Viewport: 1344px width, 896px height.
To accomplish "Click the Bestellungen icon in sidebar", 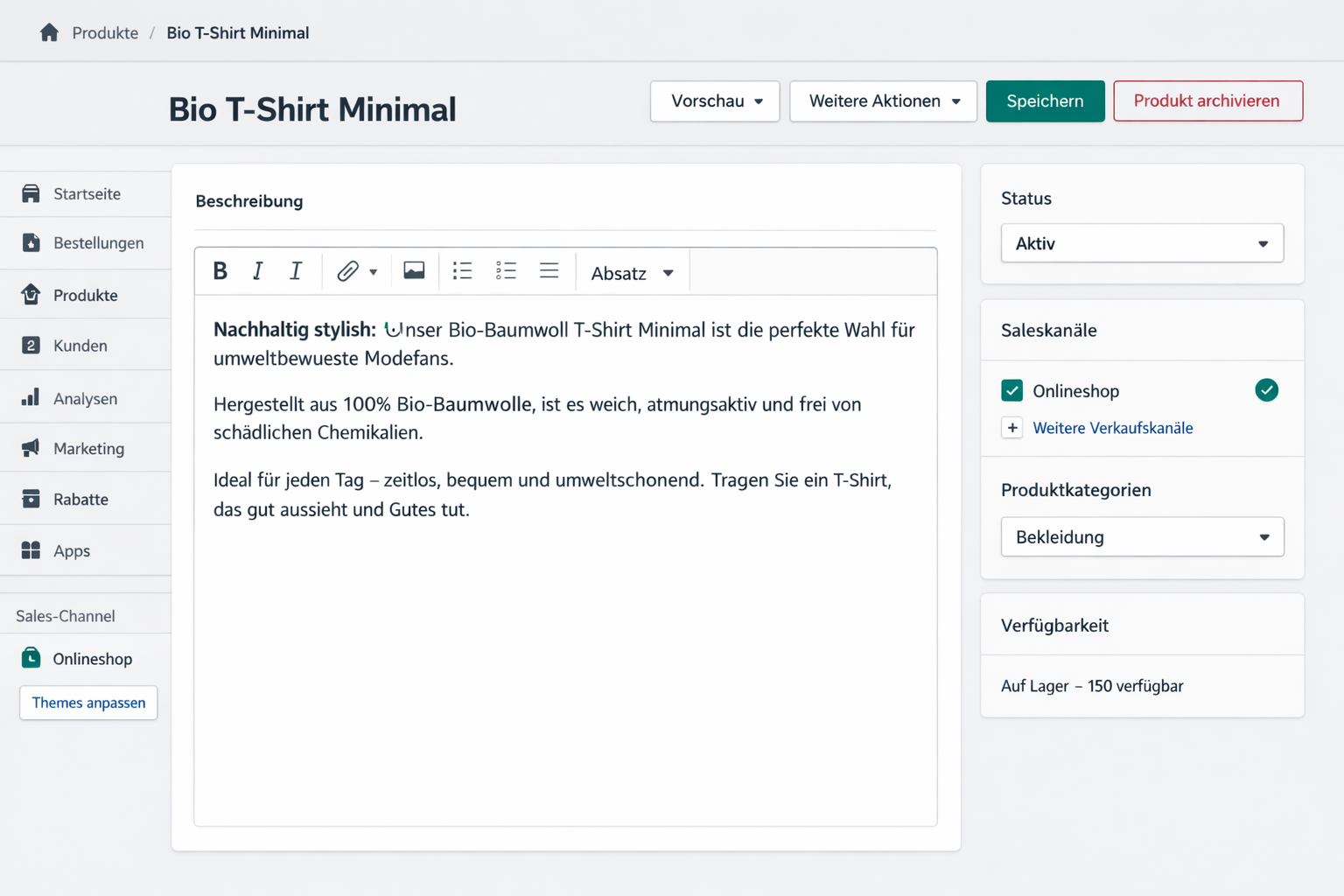I will point(31,242).
